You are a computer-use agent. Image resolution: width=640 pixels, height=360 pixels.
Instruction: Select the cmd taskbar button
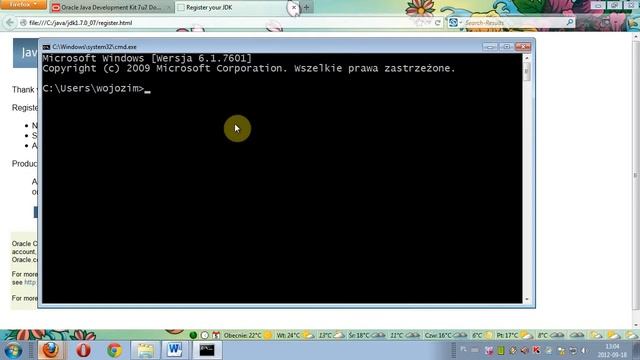tap(207, 350)
